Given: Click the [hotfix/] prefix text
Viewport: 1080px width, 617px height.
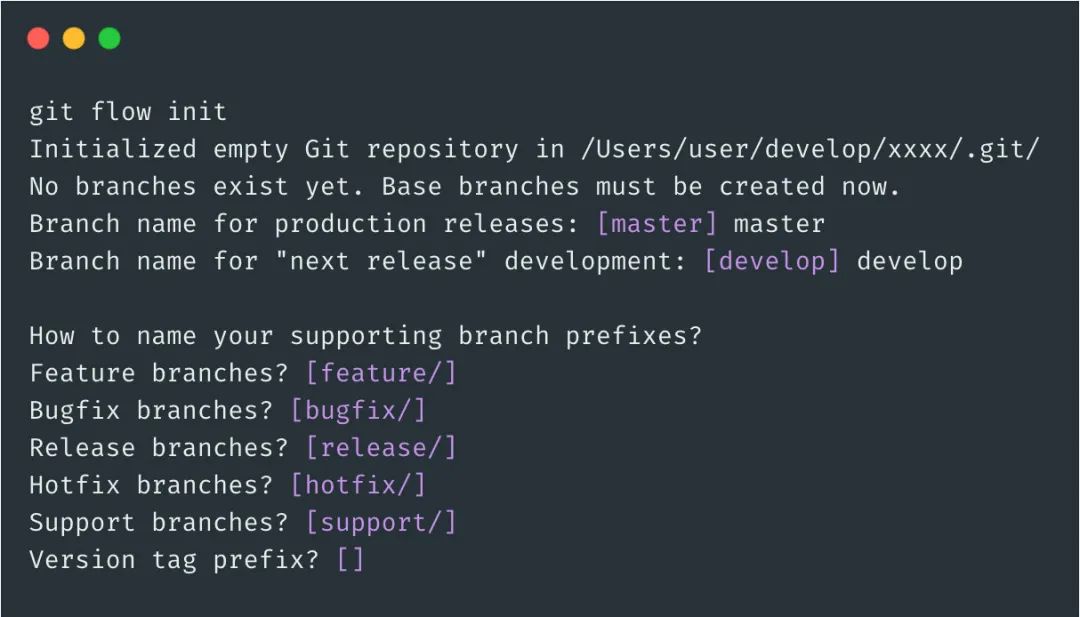Looking at the screenshot, I should (358, 485).
